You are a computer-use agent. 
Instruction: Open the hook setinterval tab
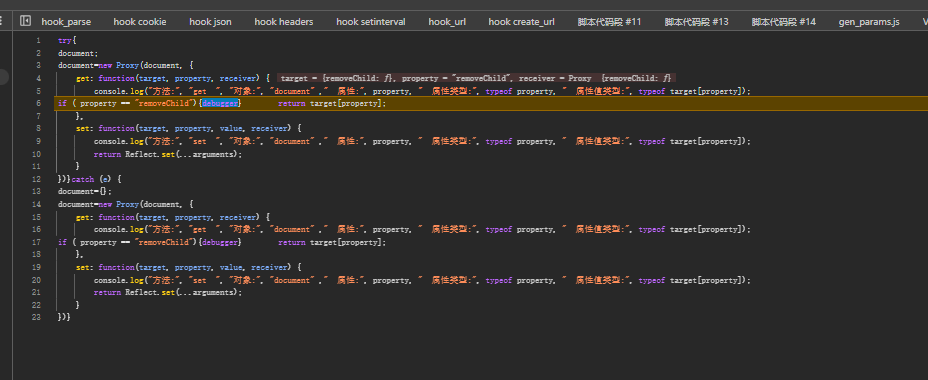(x=371, y=22)
